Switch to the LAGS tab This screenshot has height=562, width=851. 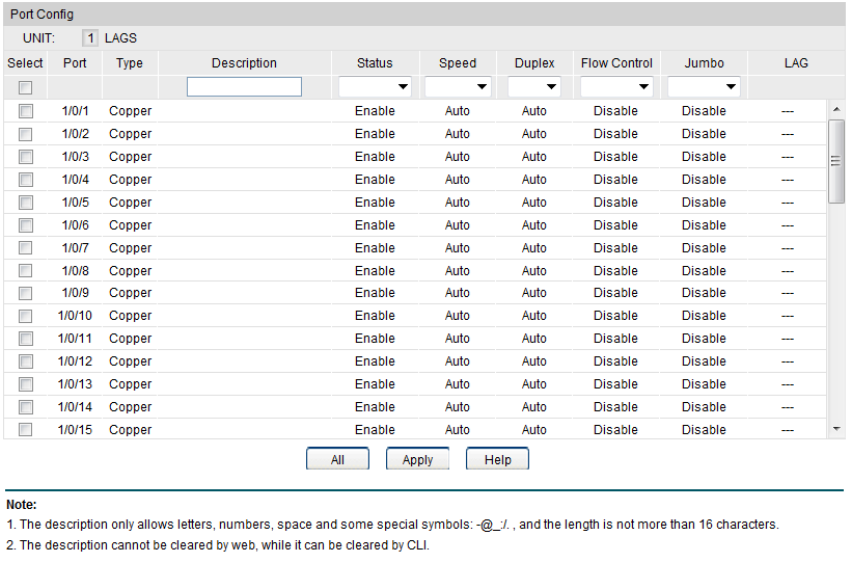click(x=121, y=38)
